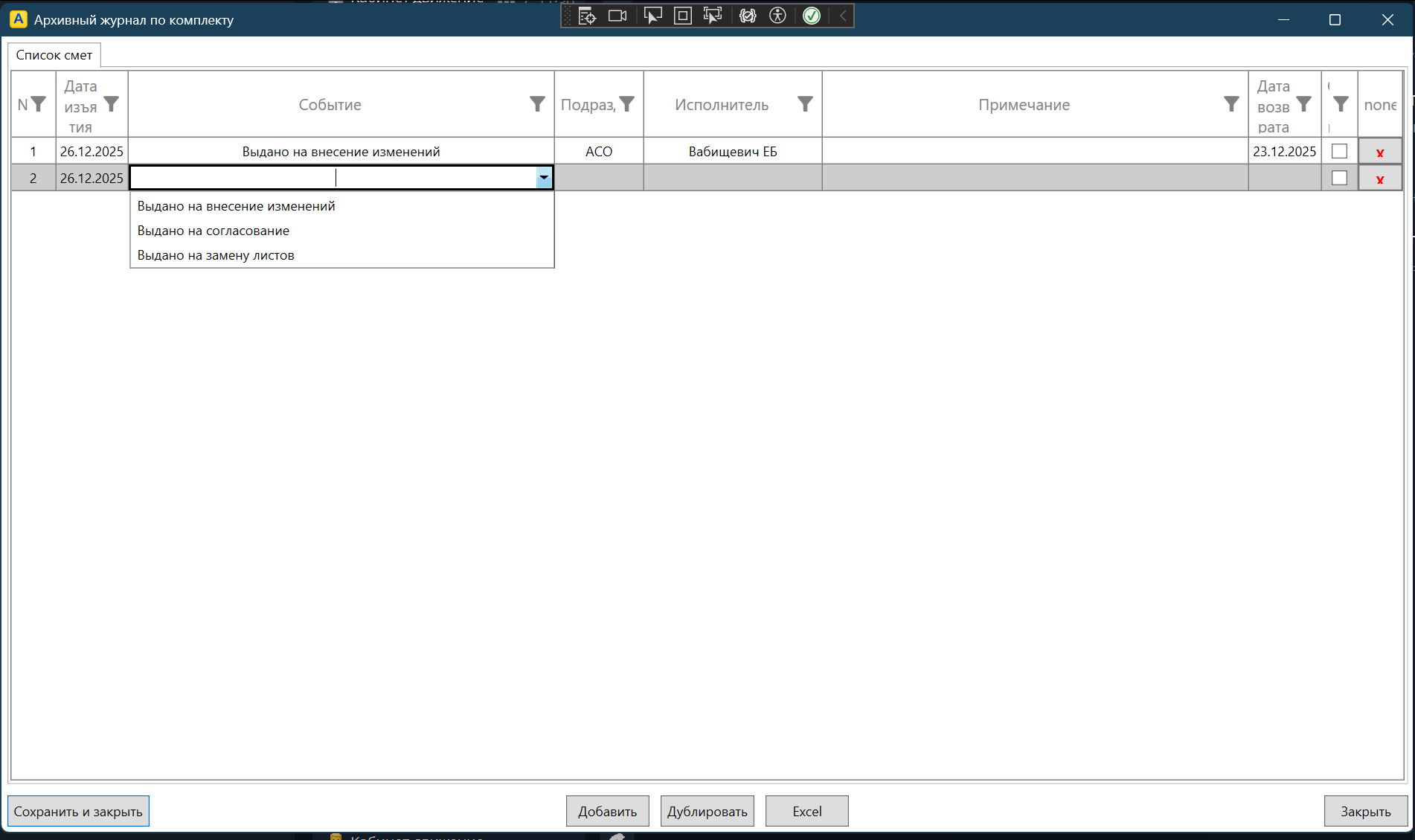Activate the select element pointer tool

652,16
